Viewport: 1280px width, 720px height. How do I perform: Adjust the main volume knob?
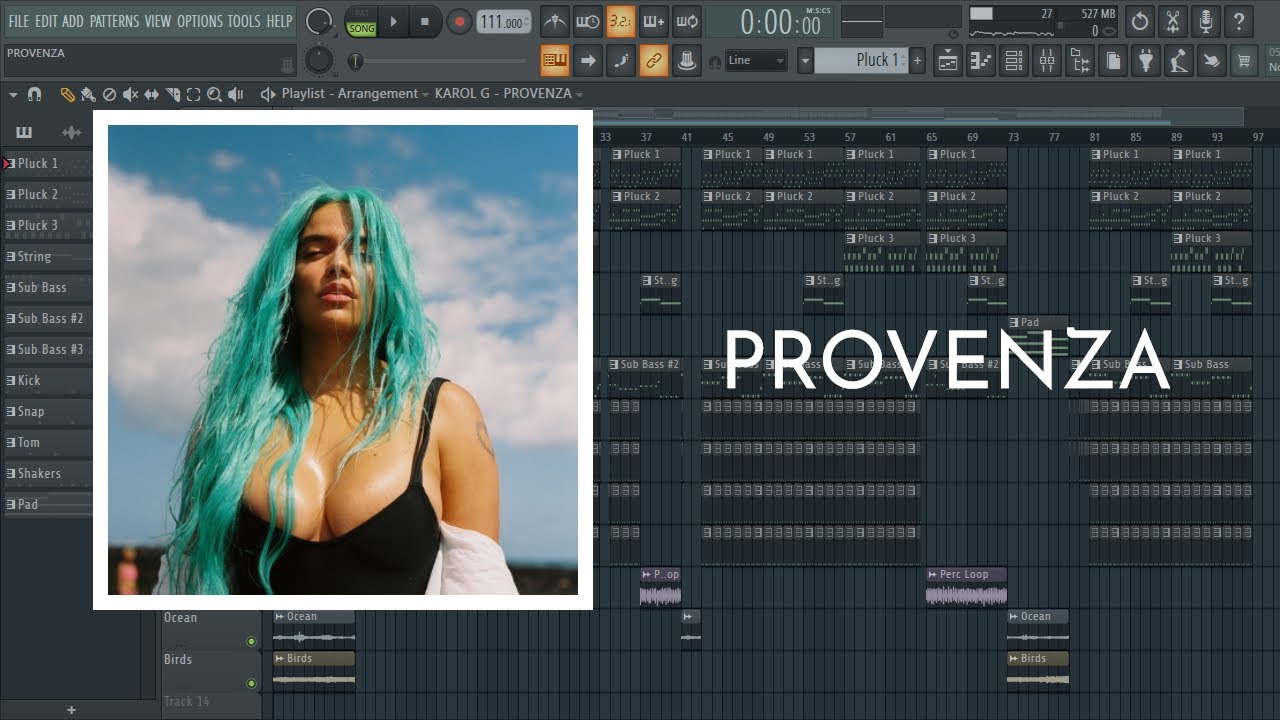pyautogui.click(x=319, y=21)
